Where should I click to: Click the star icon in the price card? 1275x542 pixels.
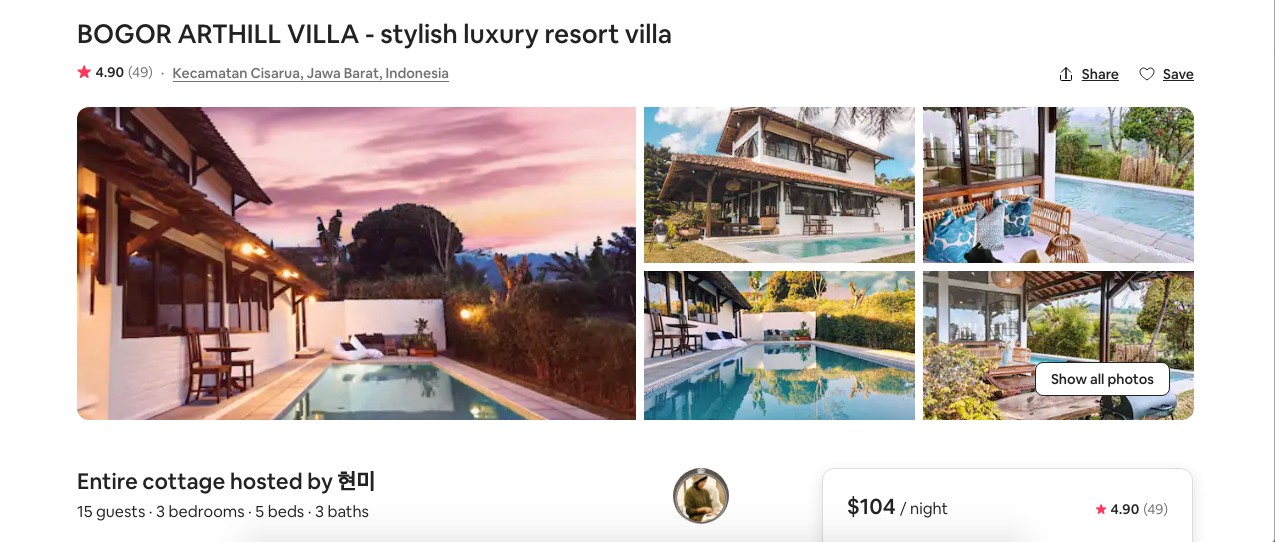[x=1101, y=509]
